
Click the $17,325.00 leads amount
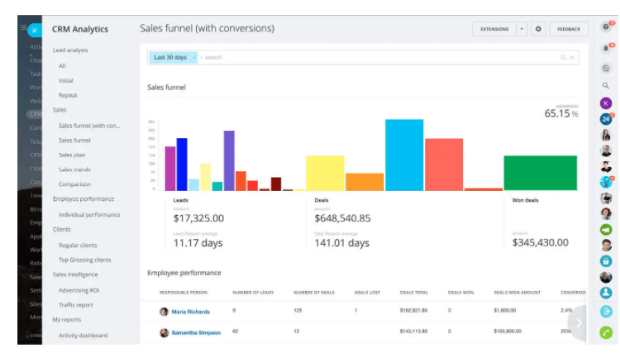(x=198, y=218)
